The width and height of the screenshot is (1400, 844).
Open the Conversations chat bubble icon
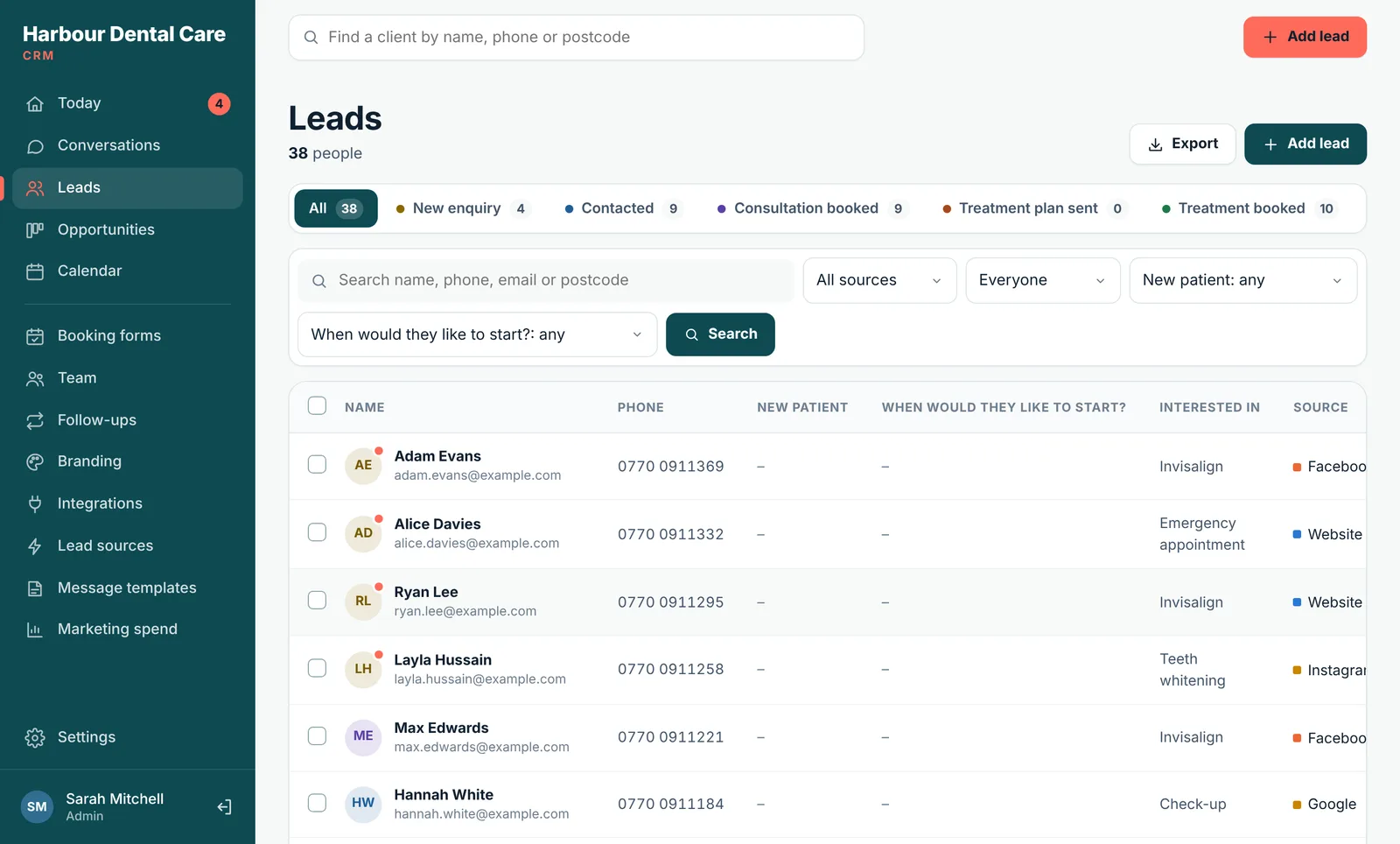[x=35, y=146]
